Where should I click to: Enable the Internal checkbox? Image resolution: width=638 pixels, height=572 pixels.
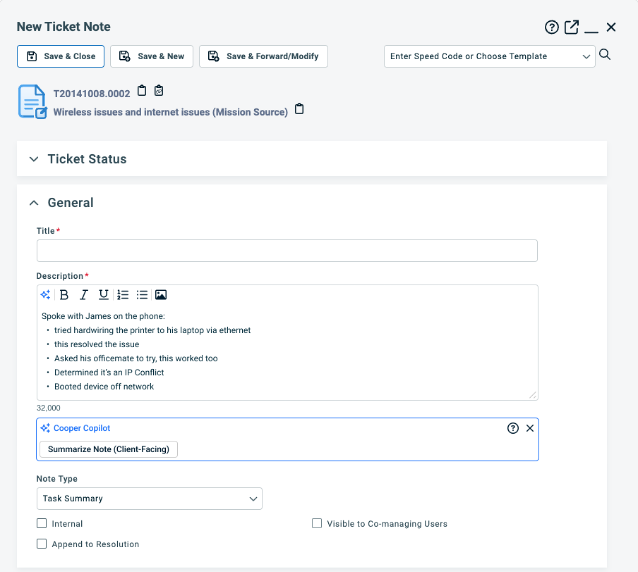[x=42, y=523]
